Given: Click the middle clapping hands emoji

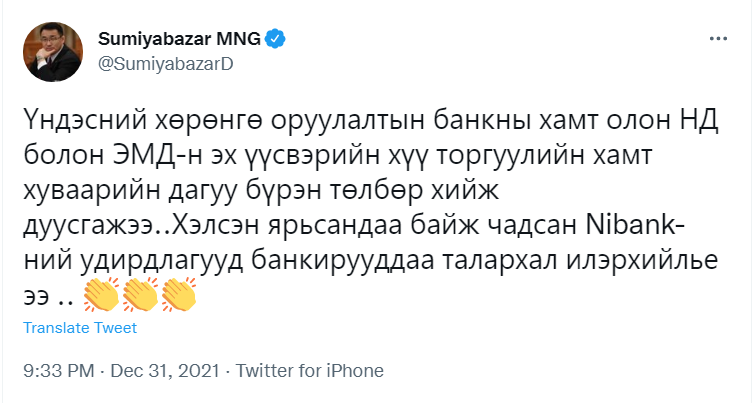Looking at the screenshot, I should tap(140, 294).
